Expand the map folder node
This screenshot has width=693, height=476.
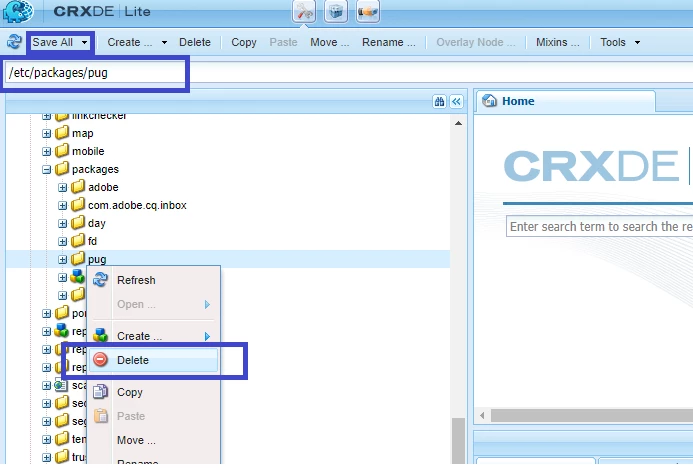[x=46, y=133]
